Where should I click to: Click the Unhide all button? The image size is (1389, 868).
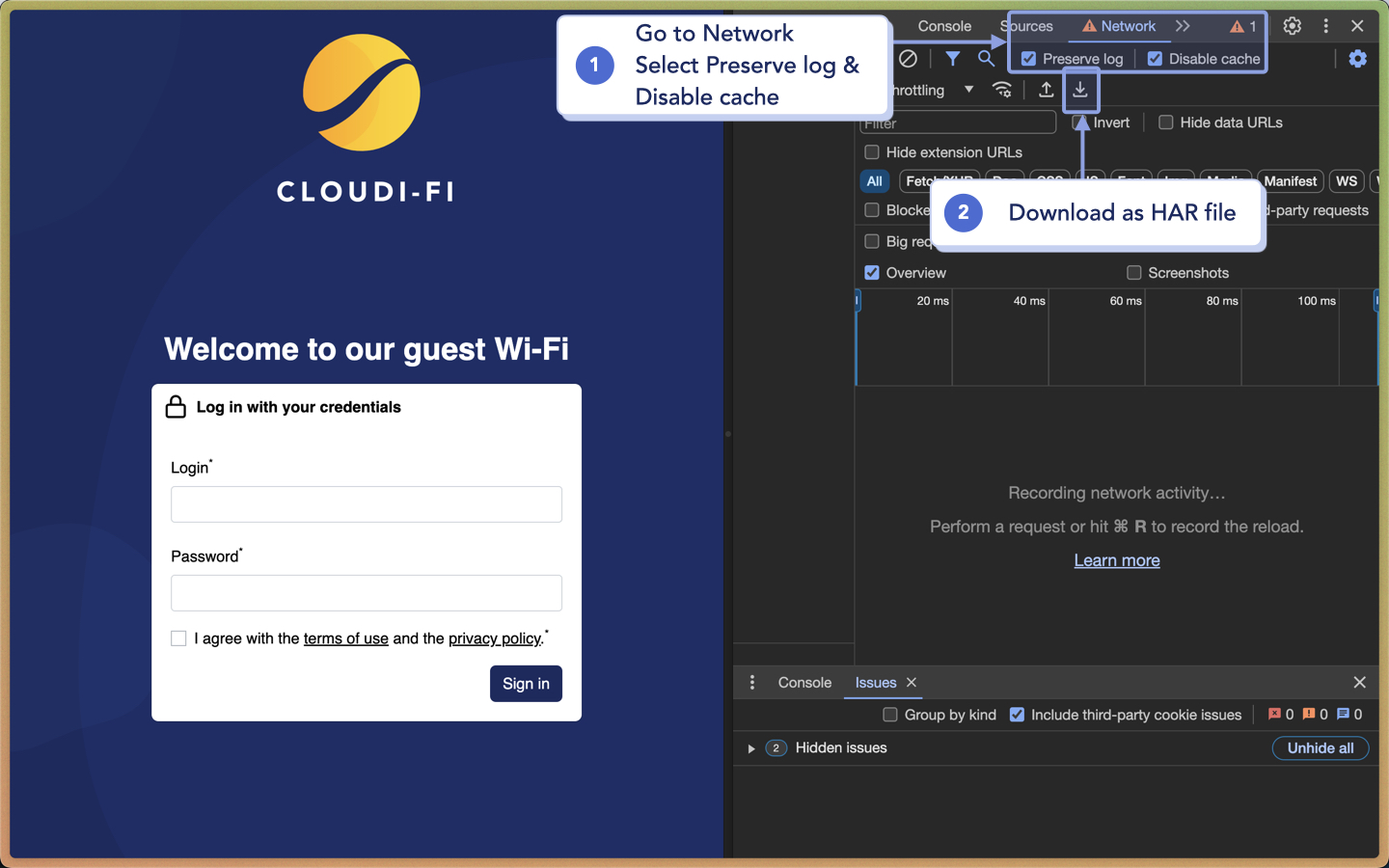(1321, 748)
